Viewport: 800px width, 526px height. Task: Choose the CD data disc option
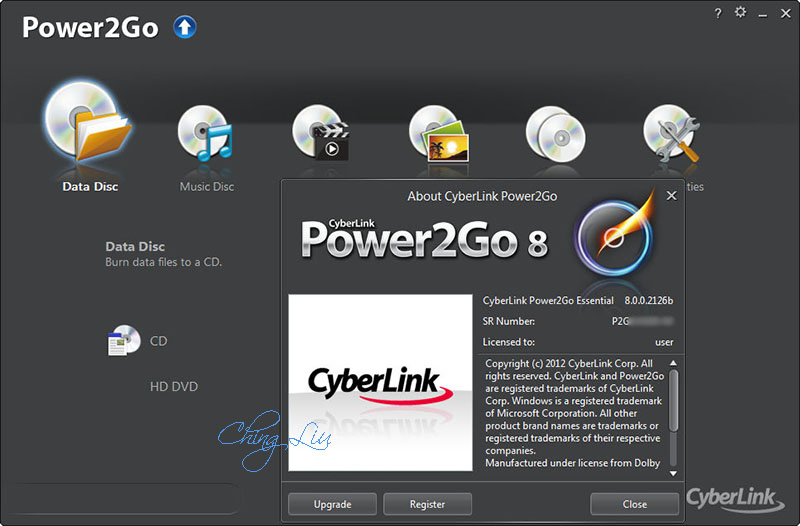tap(138, 340)
